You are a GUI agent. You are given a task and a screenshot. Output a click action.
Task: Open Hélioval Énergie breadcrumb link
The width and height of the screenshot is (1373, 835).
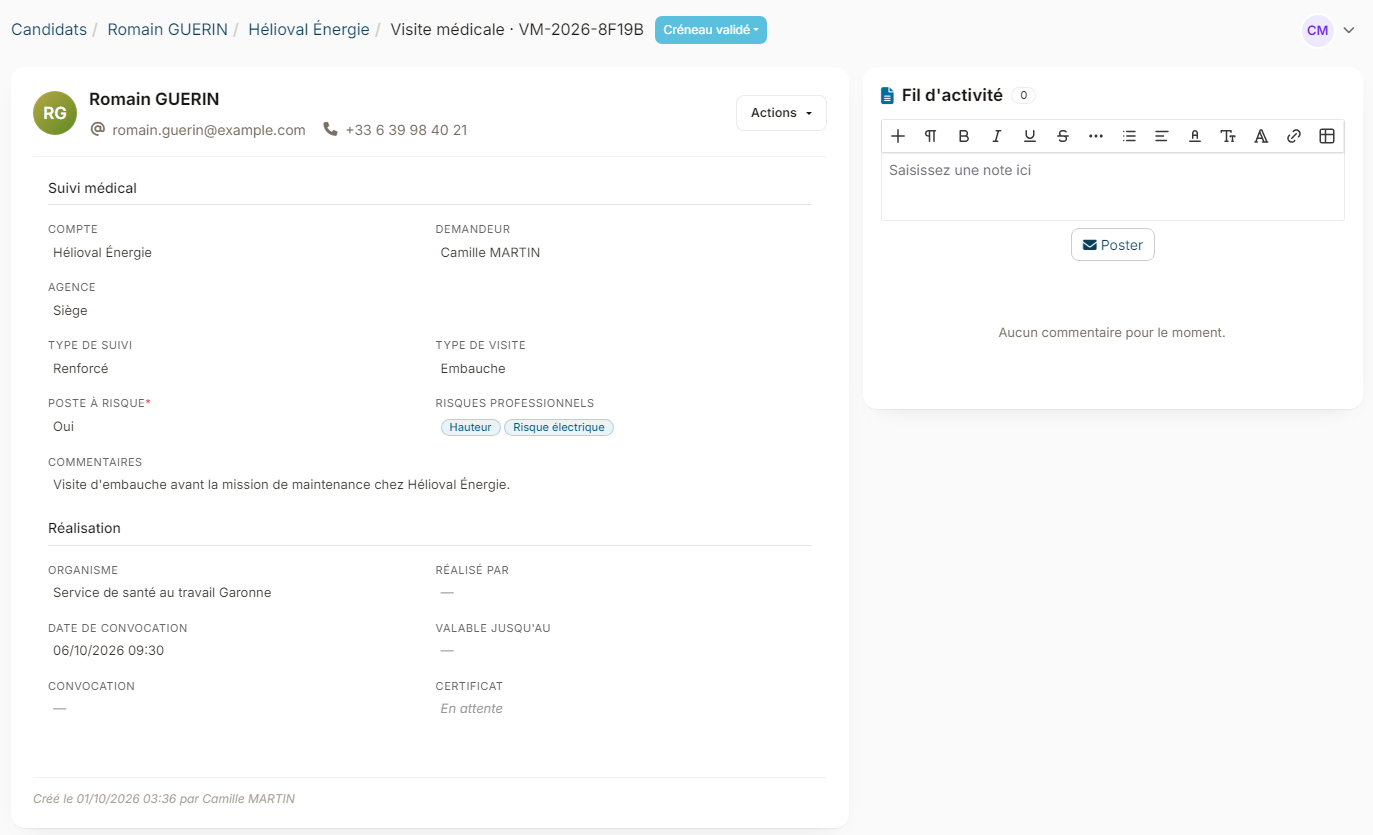click(x=309, y=29)
